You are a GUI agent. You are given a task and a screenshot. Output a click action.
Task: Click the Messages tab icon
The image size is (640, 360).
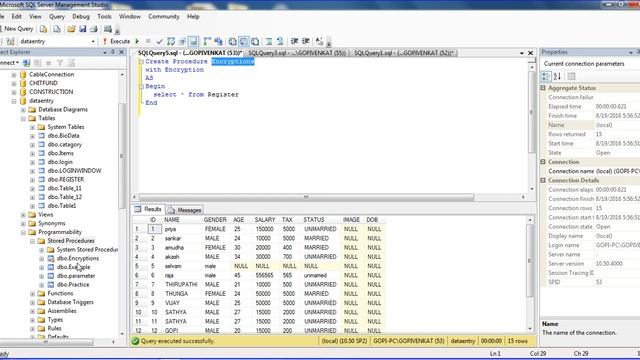(171, 210)
